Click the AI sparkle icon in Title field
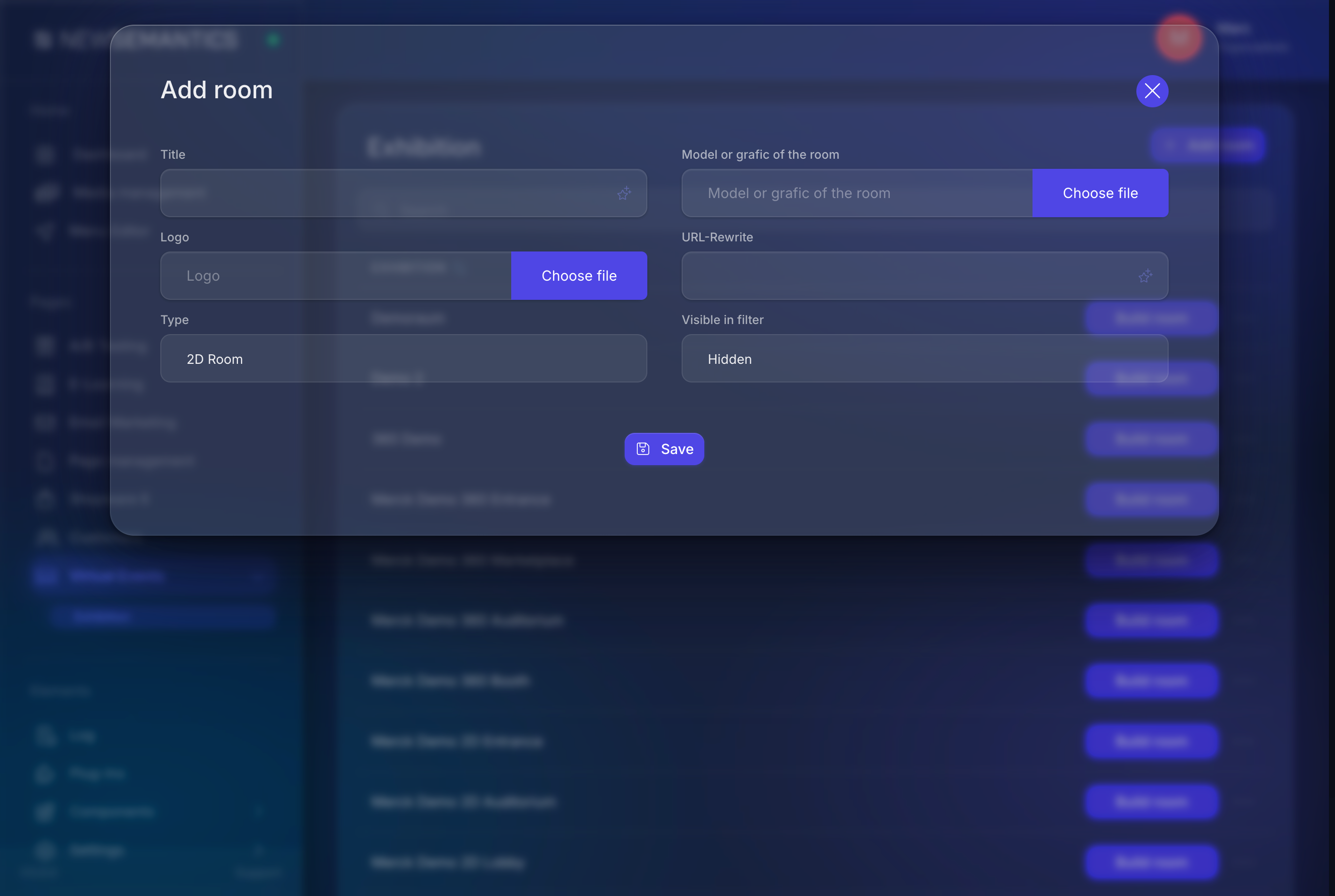The width and height of the screenshot is (1335, 896). point(624,193)
